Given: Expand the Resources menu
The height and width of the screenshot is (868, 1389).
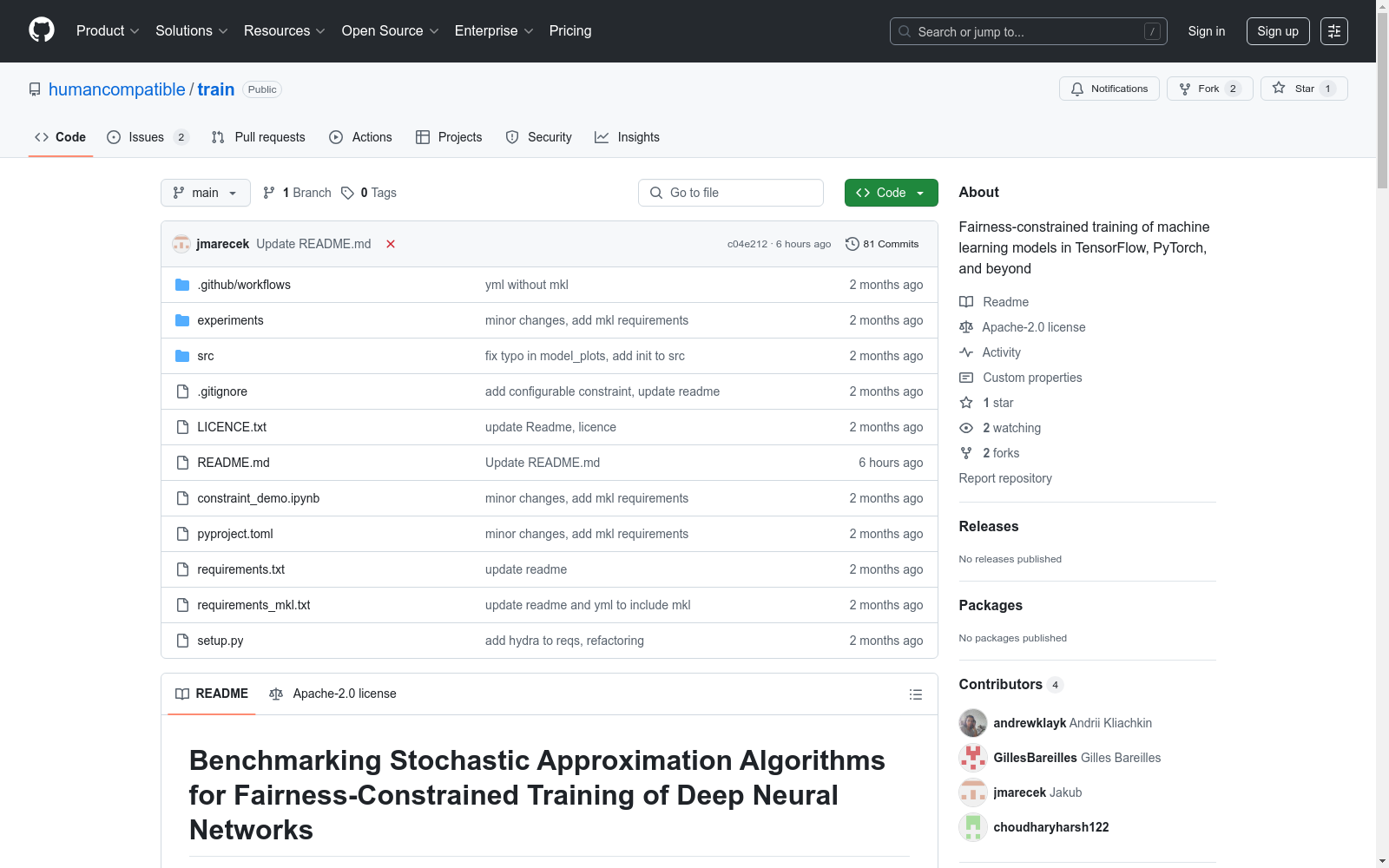Looking at the screenshot, I should click(285, 30).
